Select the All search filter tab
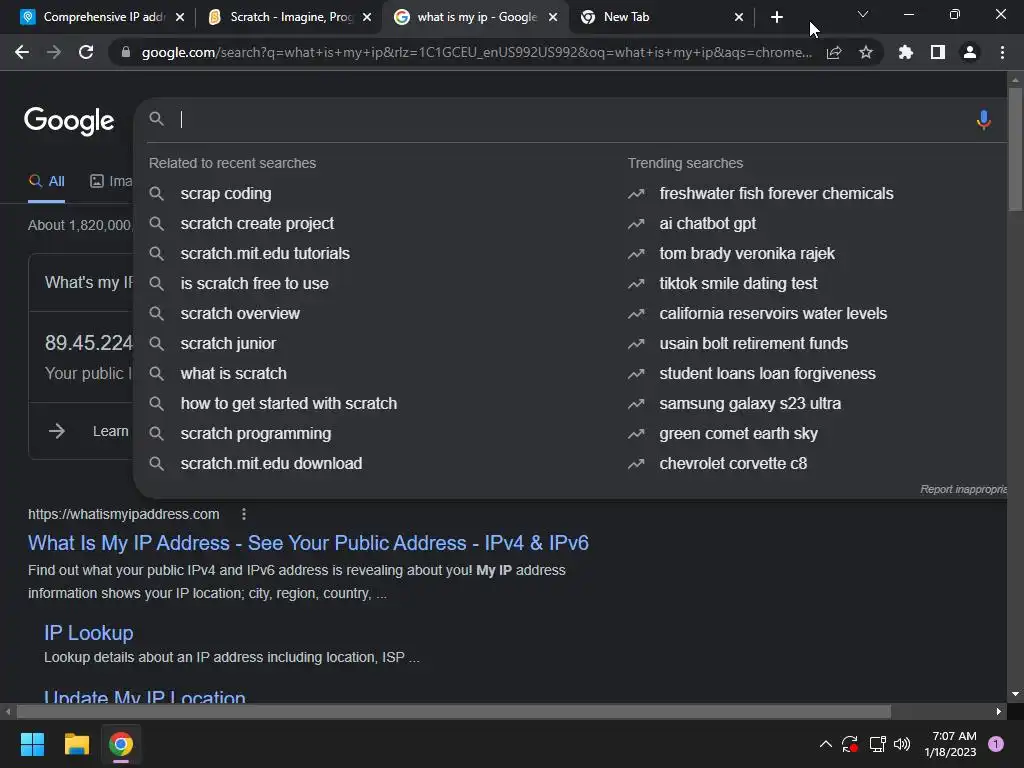 (46, 182)
